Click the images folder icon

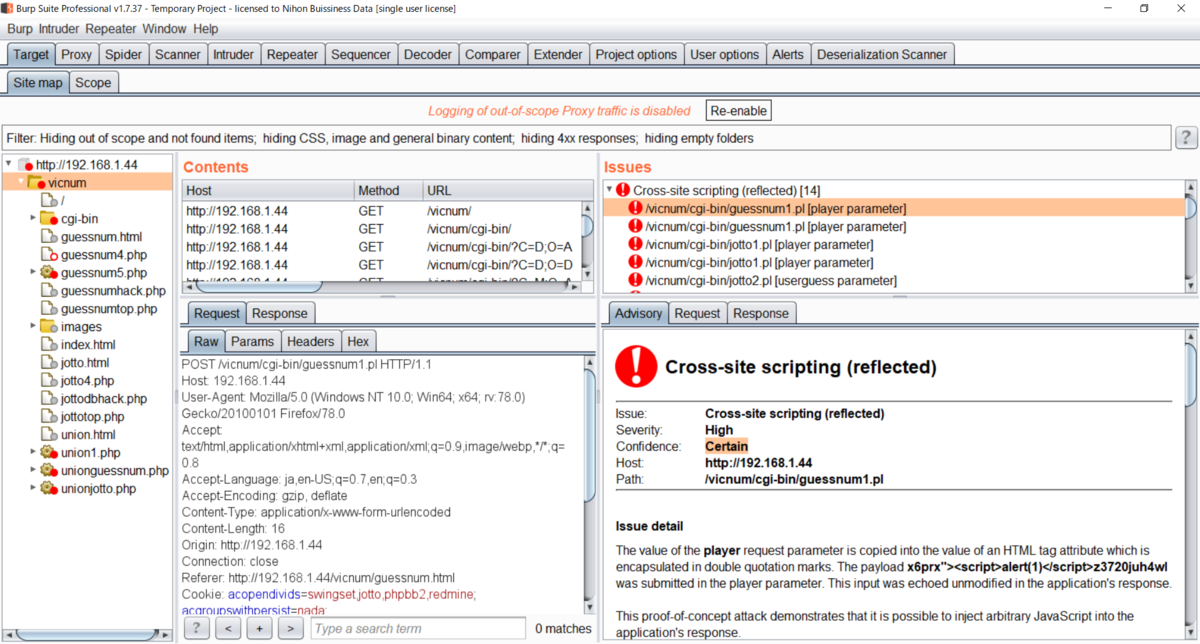pyautogui.click(x=49, y=327)
